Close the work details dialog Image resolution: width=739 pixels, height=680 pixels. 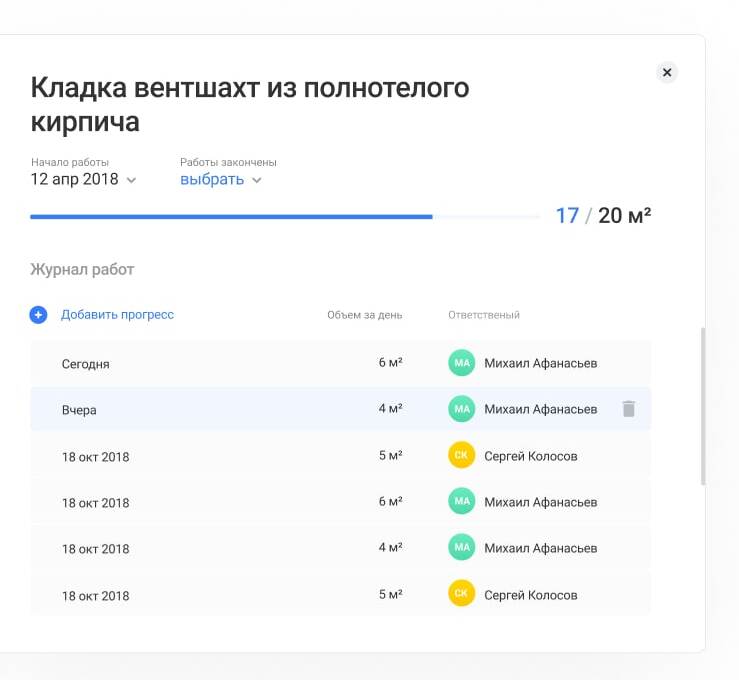[x=667, y=72]
